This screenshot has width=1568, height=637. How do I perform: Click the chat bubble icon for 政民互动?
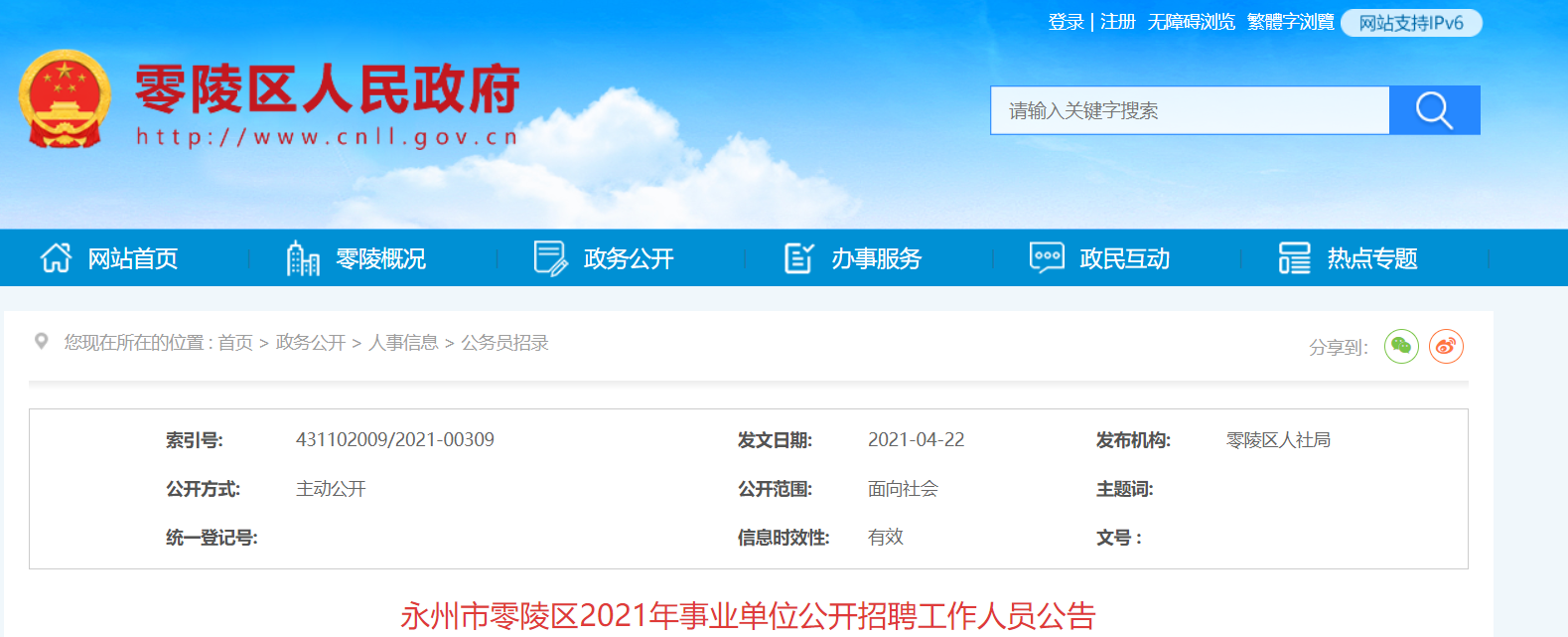click(x=1047, y=258)
